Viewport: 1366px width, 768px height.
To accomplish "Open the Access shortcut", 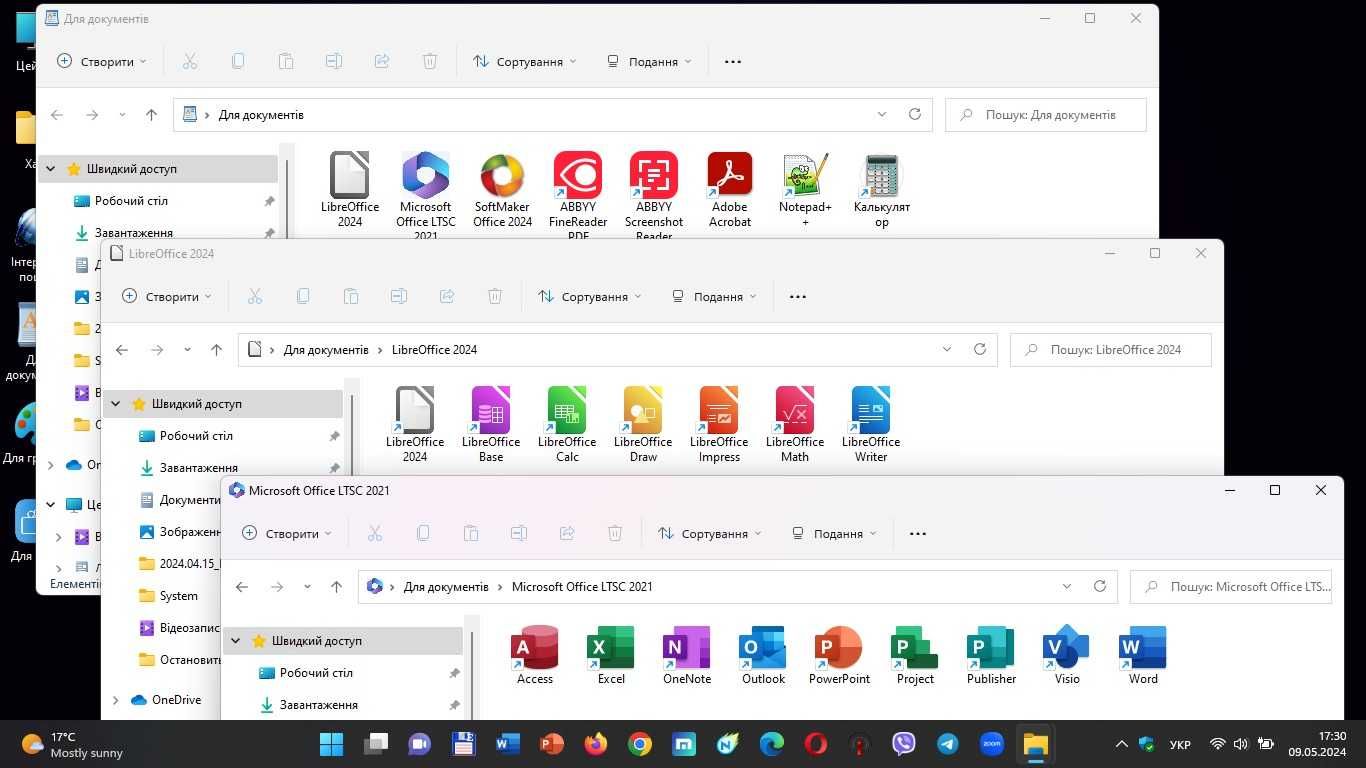I will click(535, 655).
